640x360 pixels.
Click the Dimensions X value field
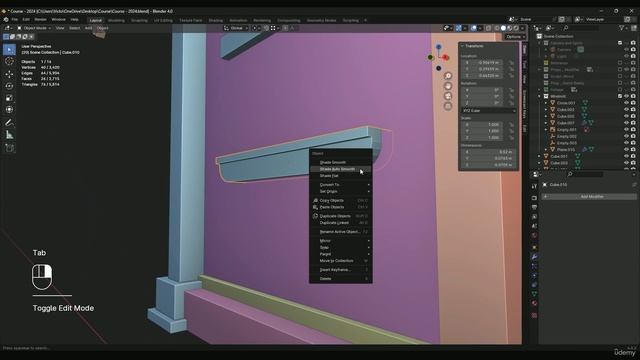click(487, 152)
